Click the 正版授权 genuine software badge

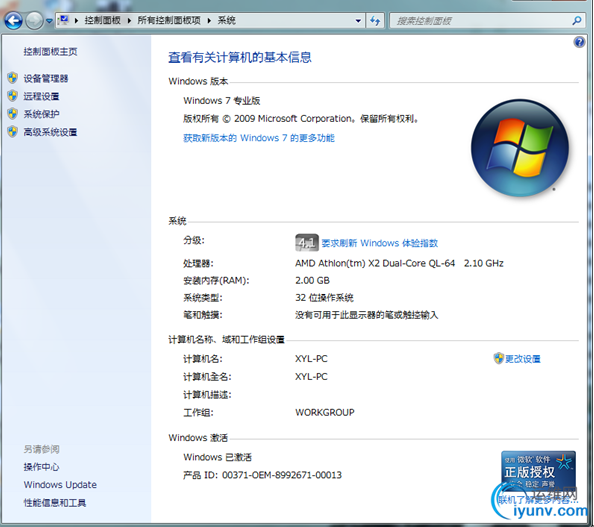pos(538,470)
